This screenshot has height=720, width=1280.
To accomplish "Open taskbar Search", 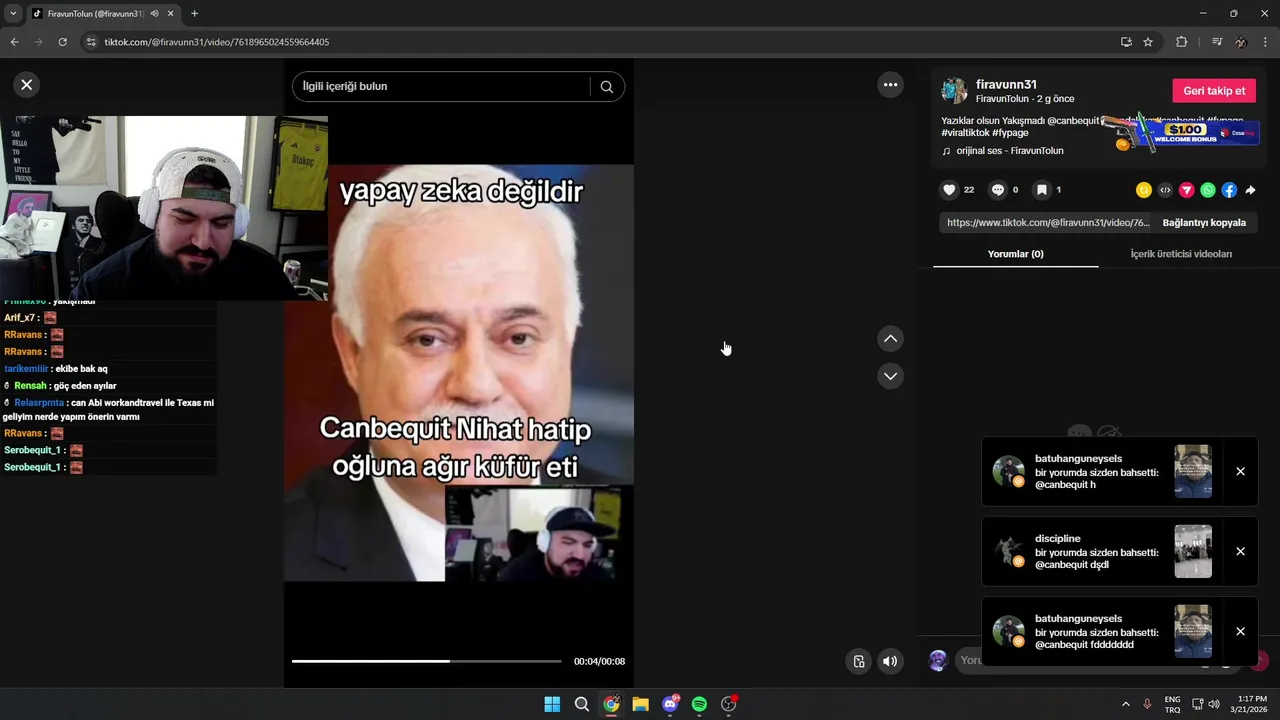I will [x=581, y=704].
